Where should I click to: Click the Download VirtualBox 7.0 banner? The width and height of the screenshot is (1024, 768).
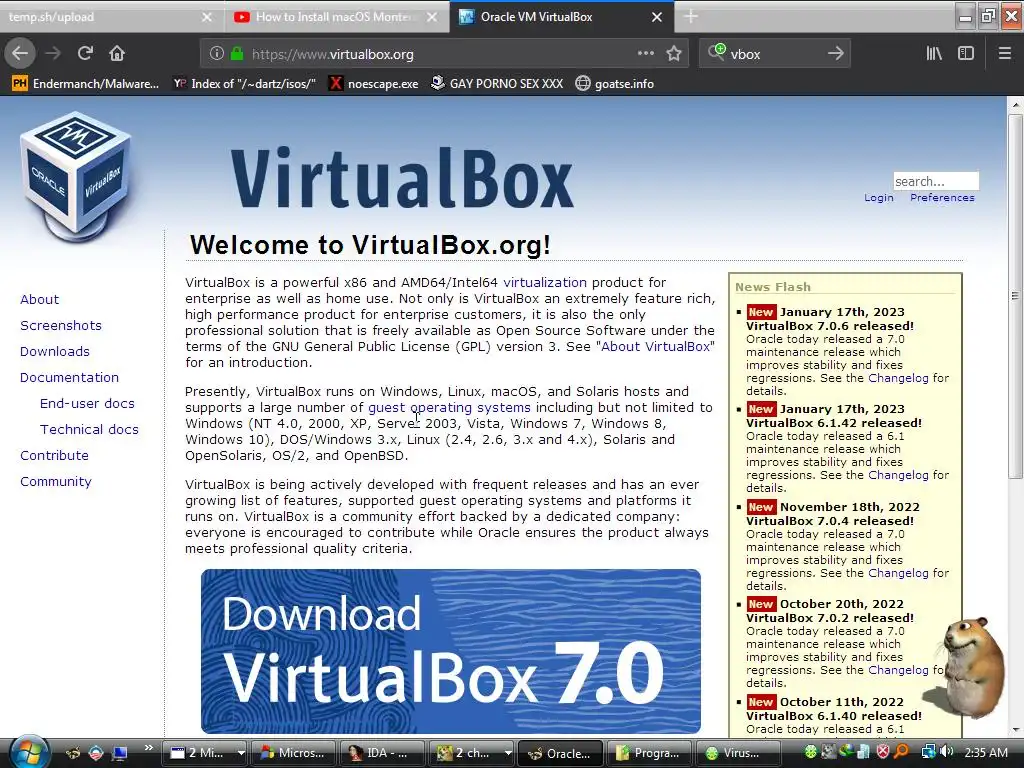451,651
